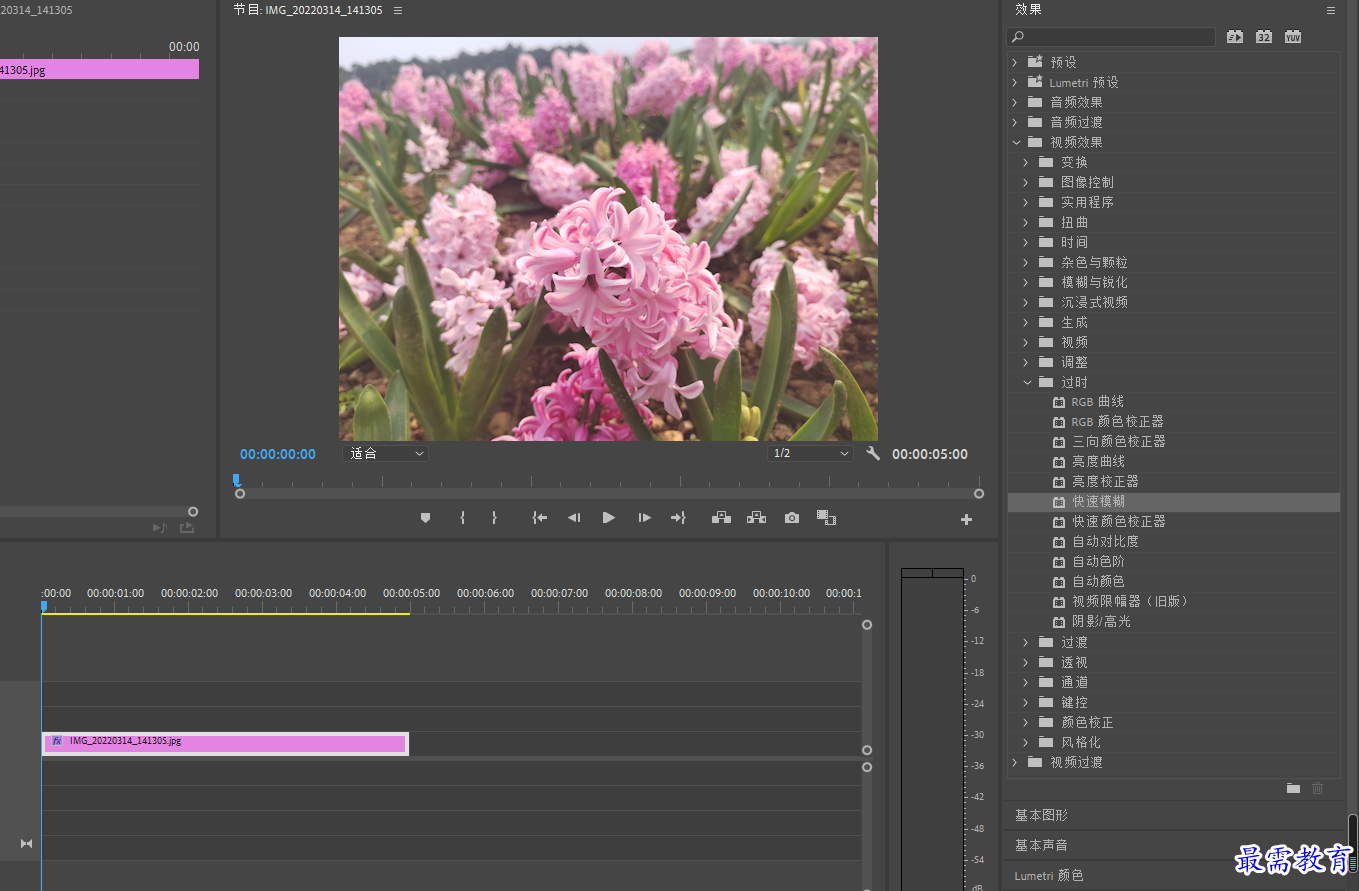
Task: Open button editor plus icon
Action: point(966,519)
